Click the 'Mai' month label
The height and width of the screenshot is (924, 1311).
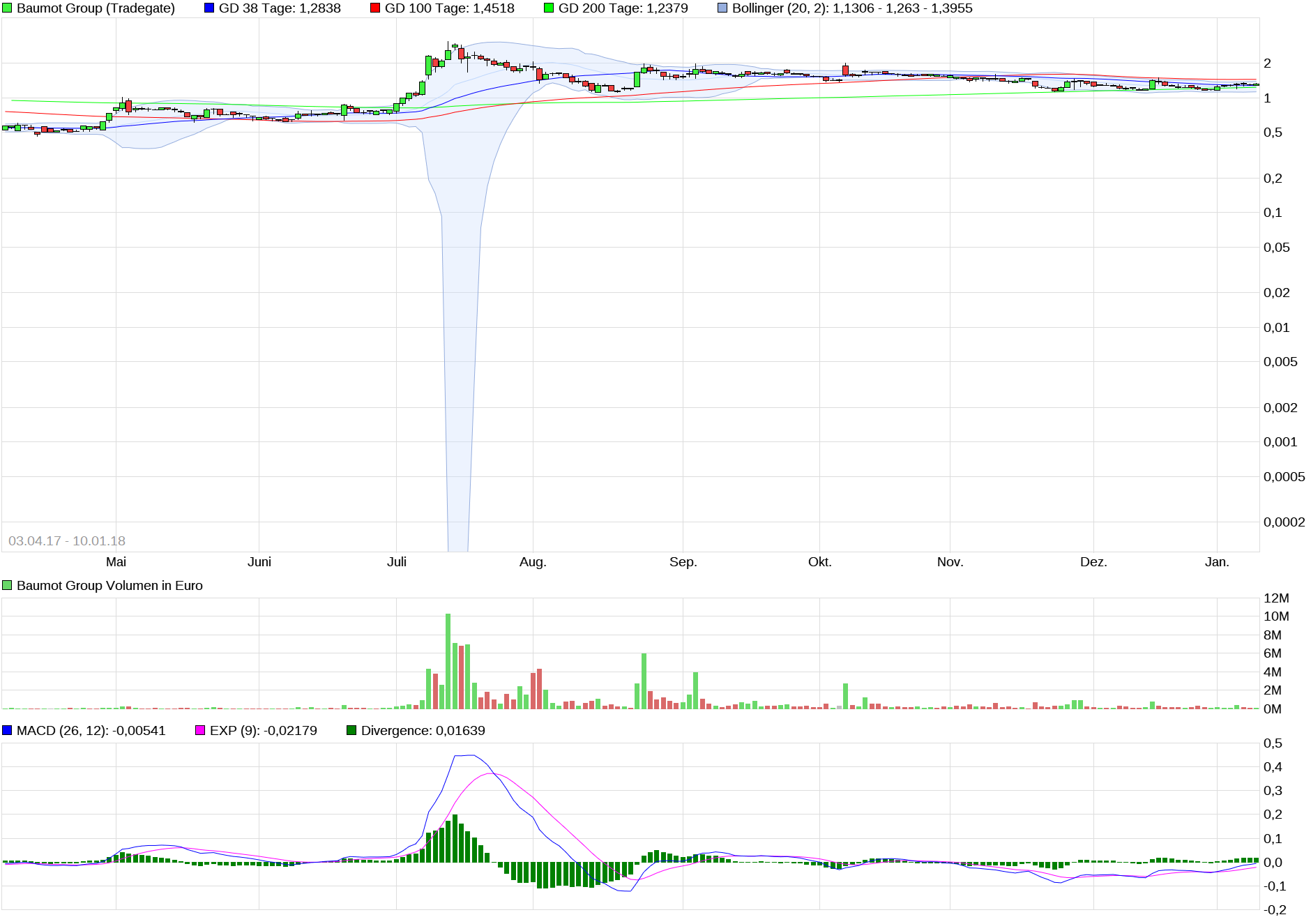(116, 562)
